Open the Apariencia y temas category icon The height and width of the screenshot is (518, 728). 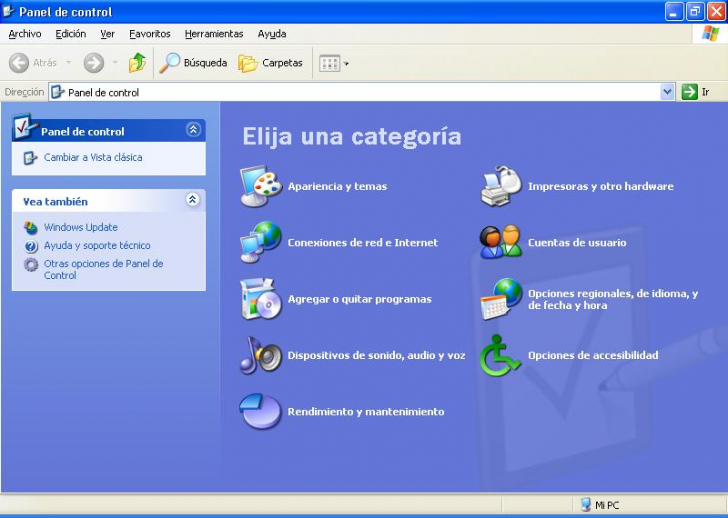coord(261,186)
